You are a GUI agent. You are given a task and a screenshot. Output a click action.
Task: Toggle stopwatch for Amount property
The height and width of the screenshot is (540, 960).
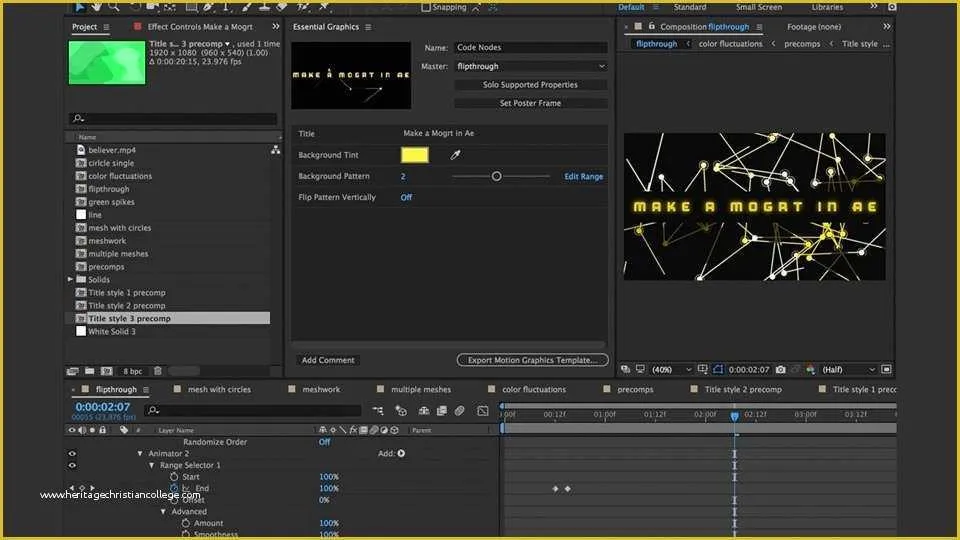click(186, 523)
